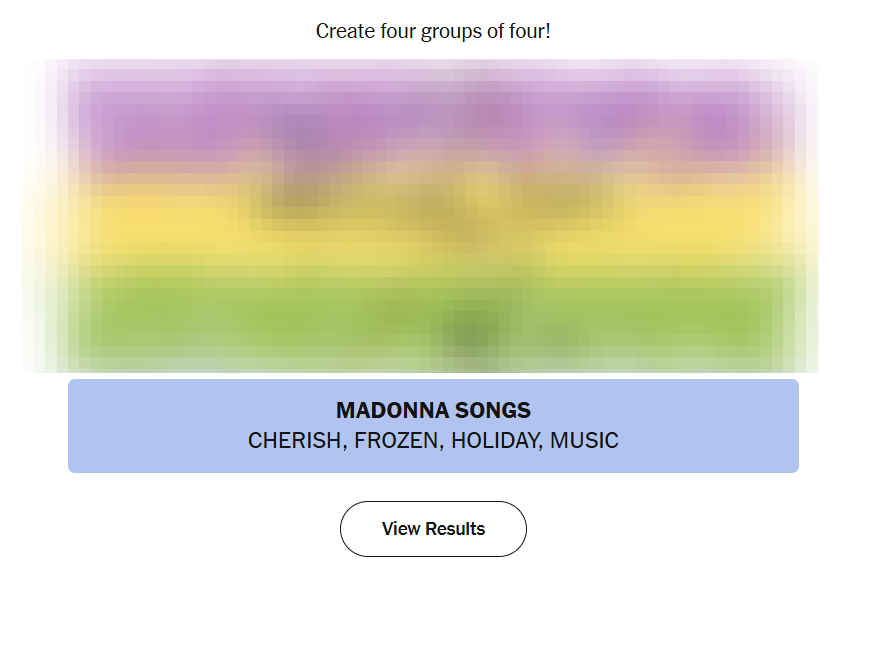The height and width of the screenshot is (657, 874).
Task: Click the View Results button
Action: (433, 529)
